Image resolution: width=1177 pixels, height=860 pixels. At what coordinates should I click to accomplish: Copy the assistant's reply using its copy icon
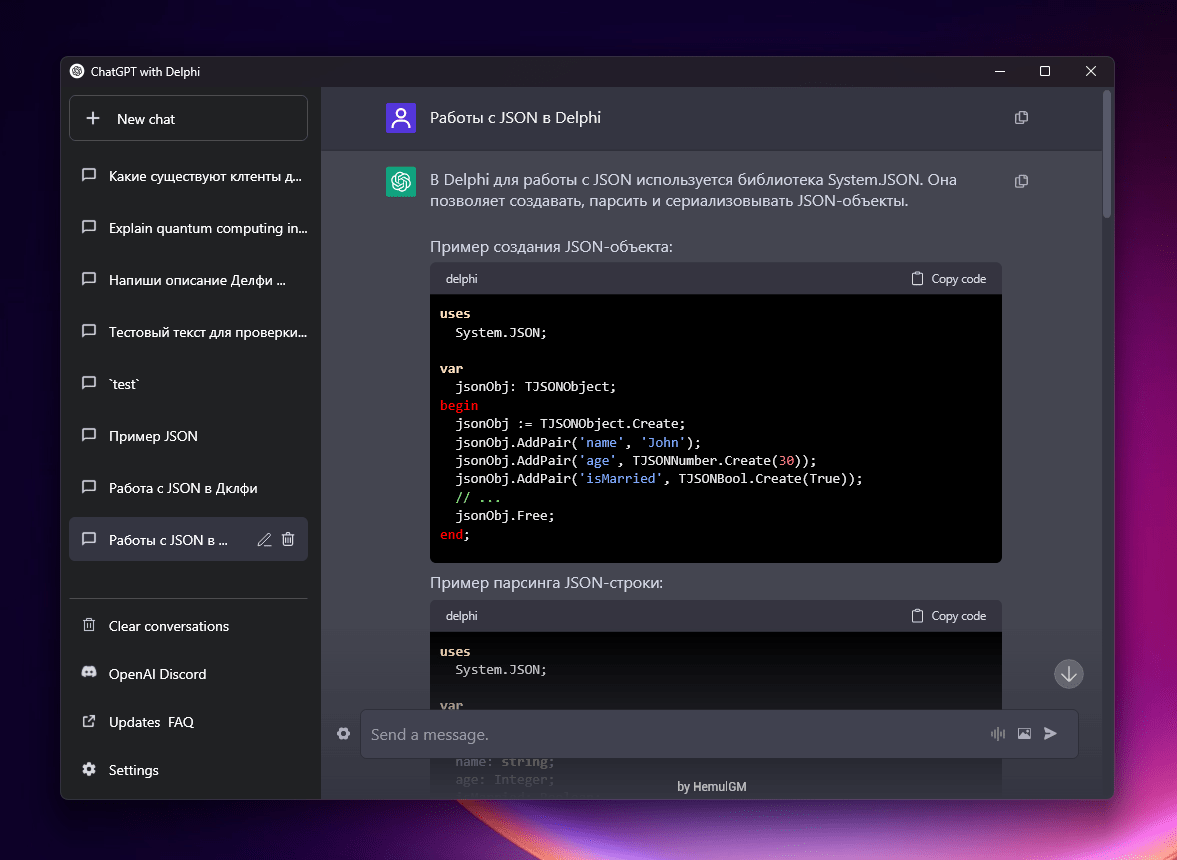pyautogui.click(x=1021, y=181)
